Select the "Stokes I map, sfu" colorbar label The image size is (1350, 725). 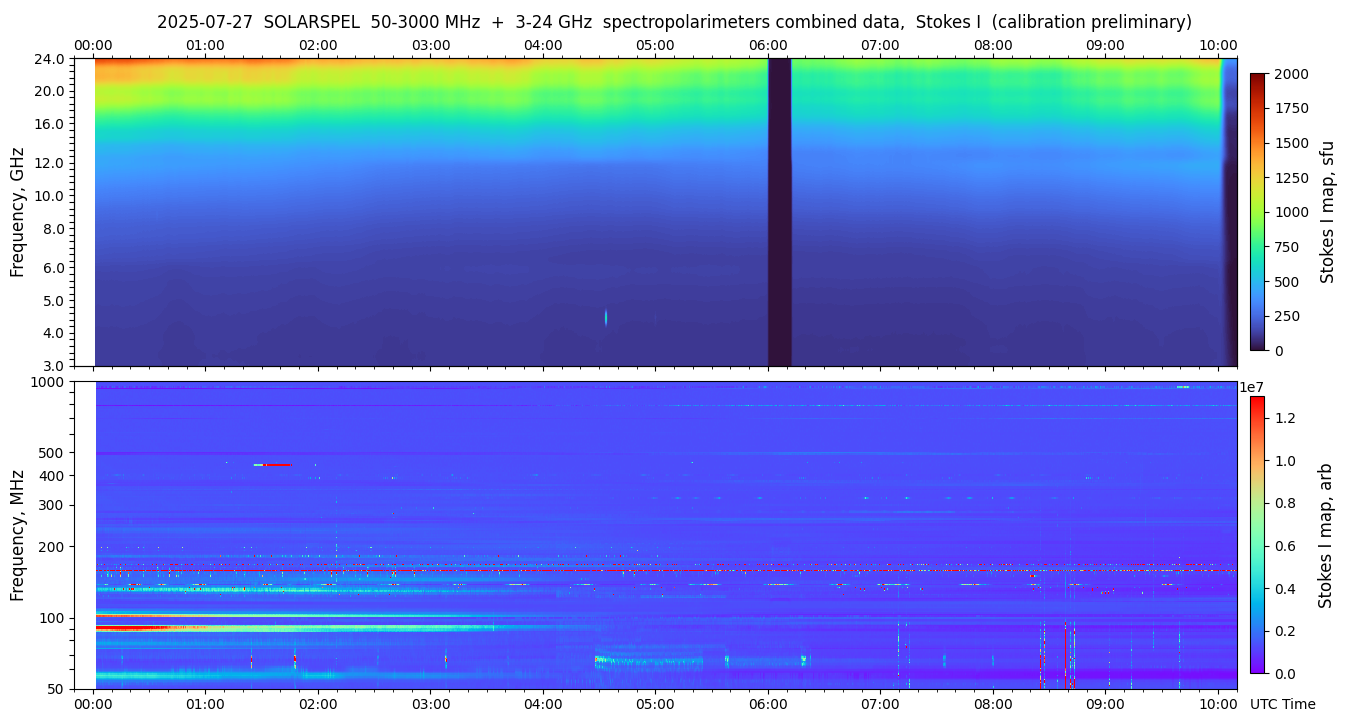pyautogui.click(x=1328, y=212)
